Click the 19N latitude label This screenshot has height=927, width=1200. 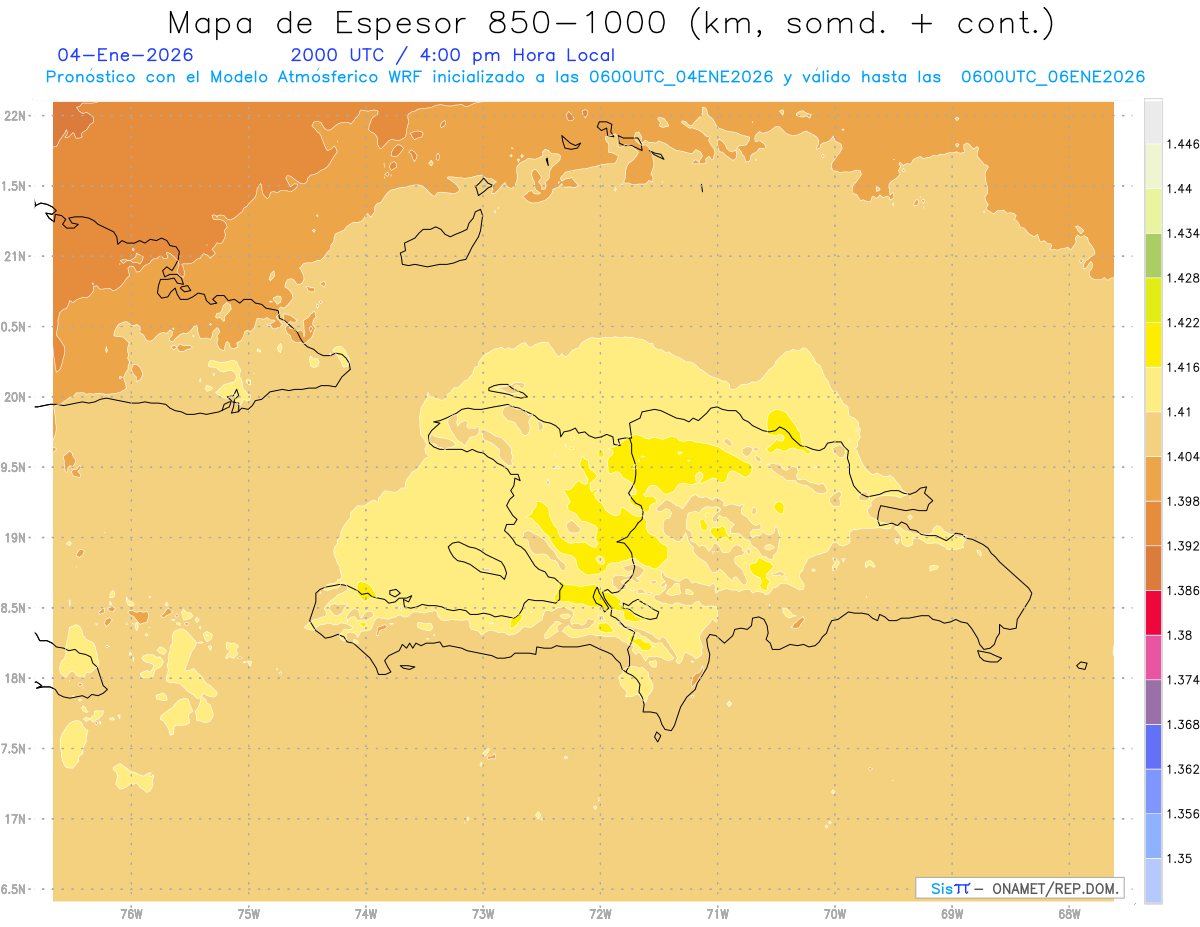pyautogui.click(x=17, y=538)
